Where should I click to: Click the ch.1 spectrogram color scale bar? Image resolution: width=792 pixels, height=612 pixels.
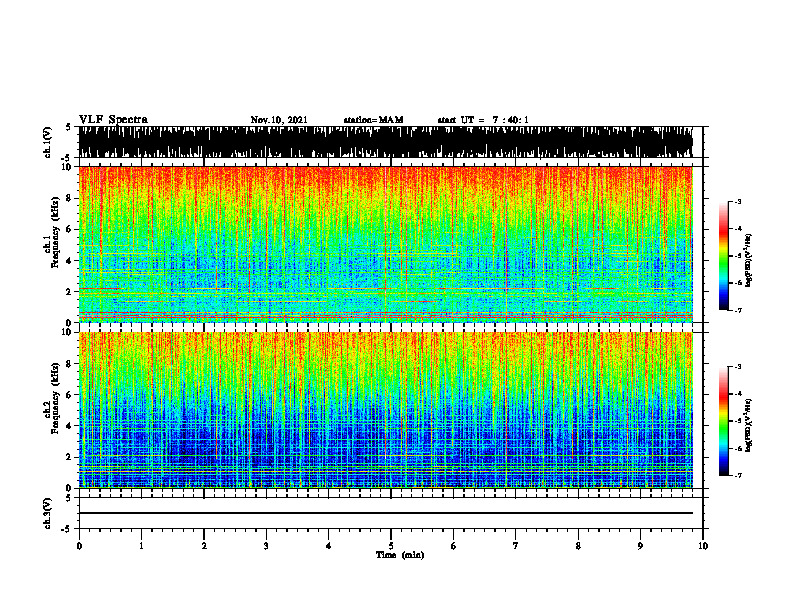(x=724, y=256)
